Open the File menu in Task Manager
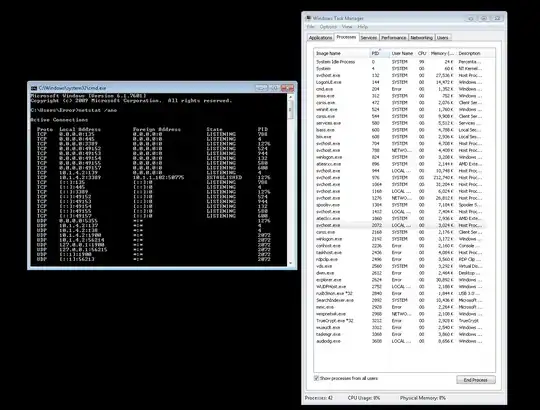This screenshot has height=410, width=540. click(x=310, y=27)
